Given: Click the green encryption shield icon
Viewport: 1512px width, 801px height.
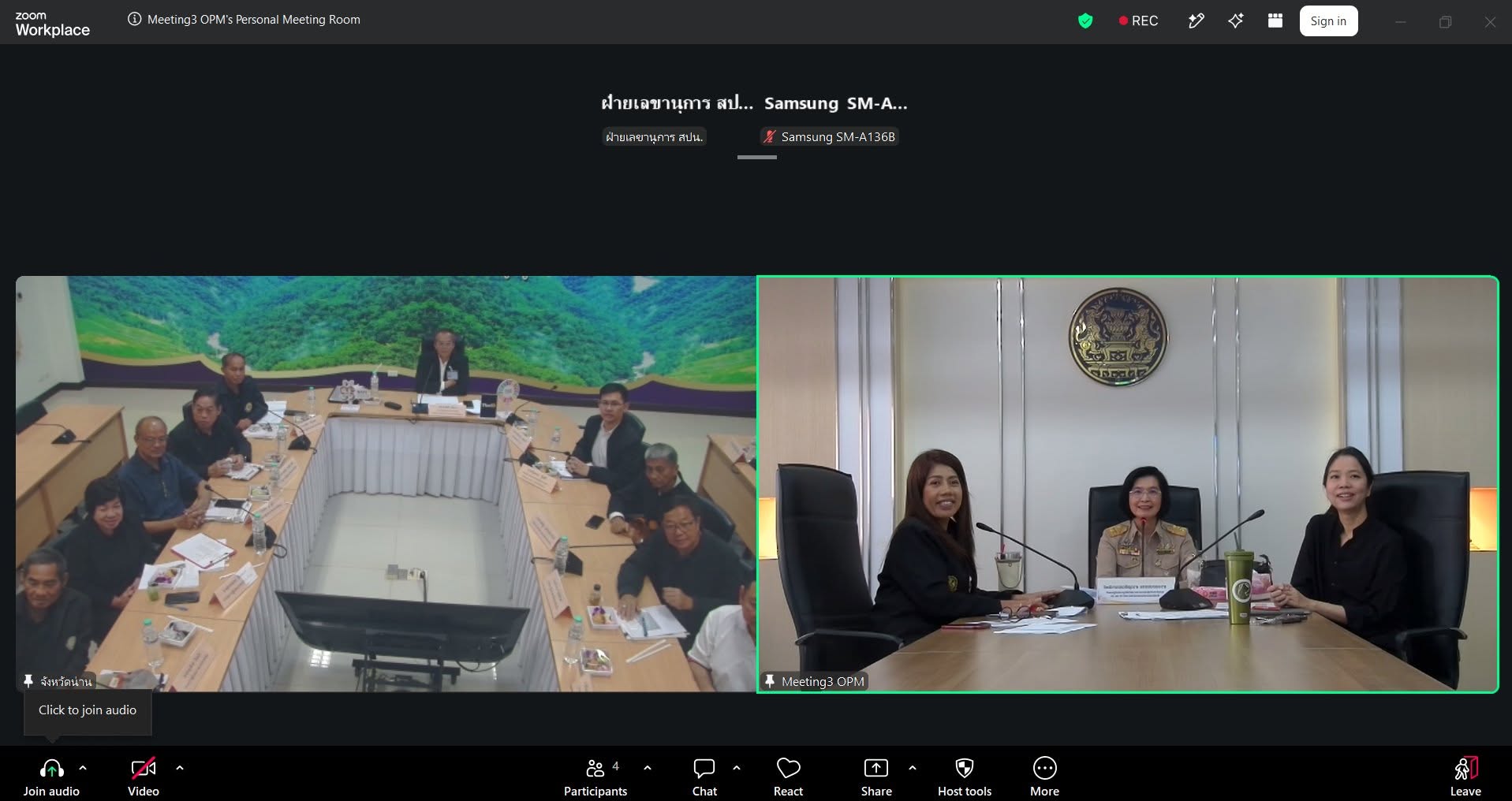Looking at the screenshot, I should click(x=1085, y=21).
